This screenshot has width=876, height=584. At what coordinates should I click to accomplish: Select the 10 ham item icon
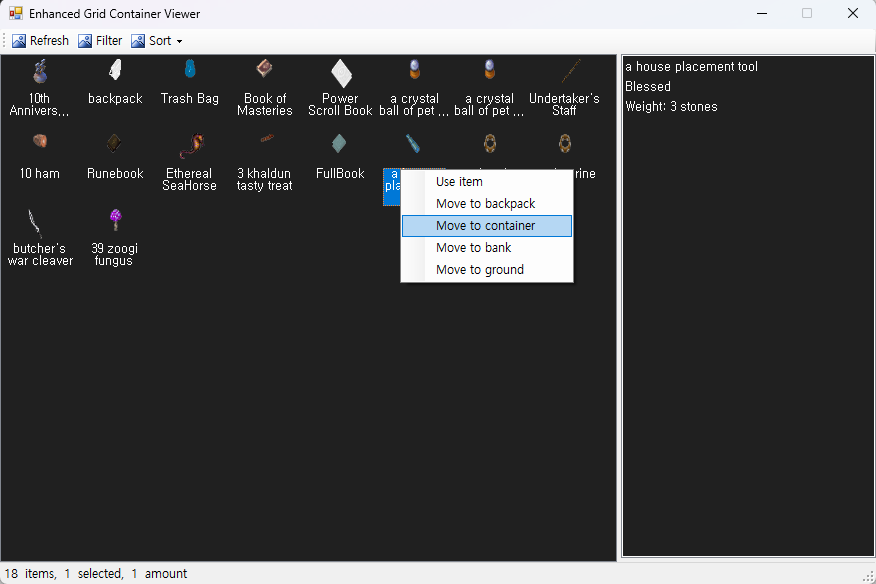40,140
